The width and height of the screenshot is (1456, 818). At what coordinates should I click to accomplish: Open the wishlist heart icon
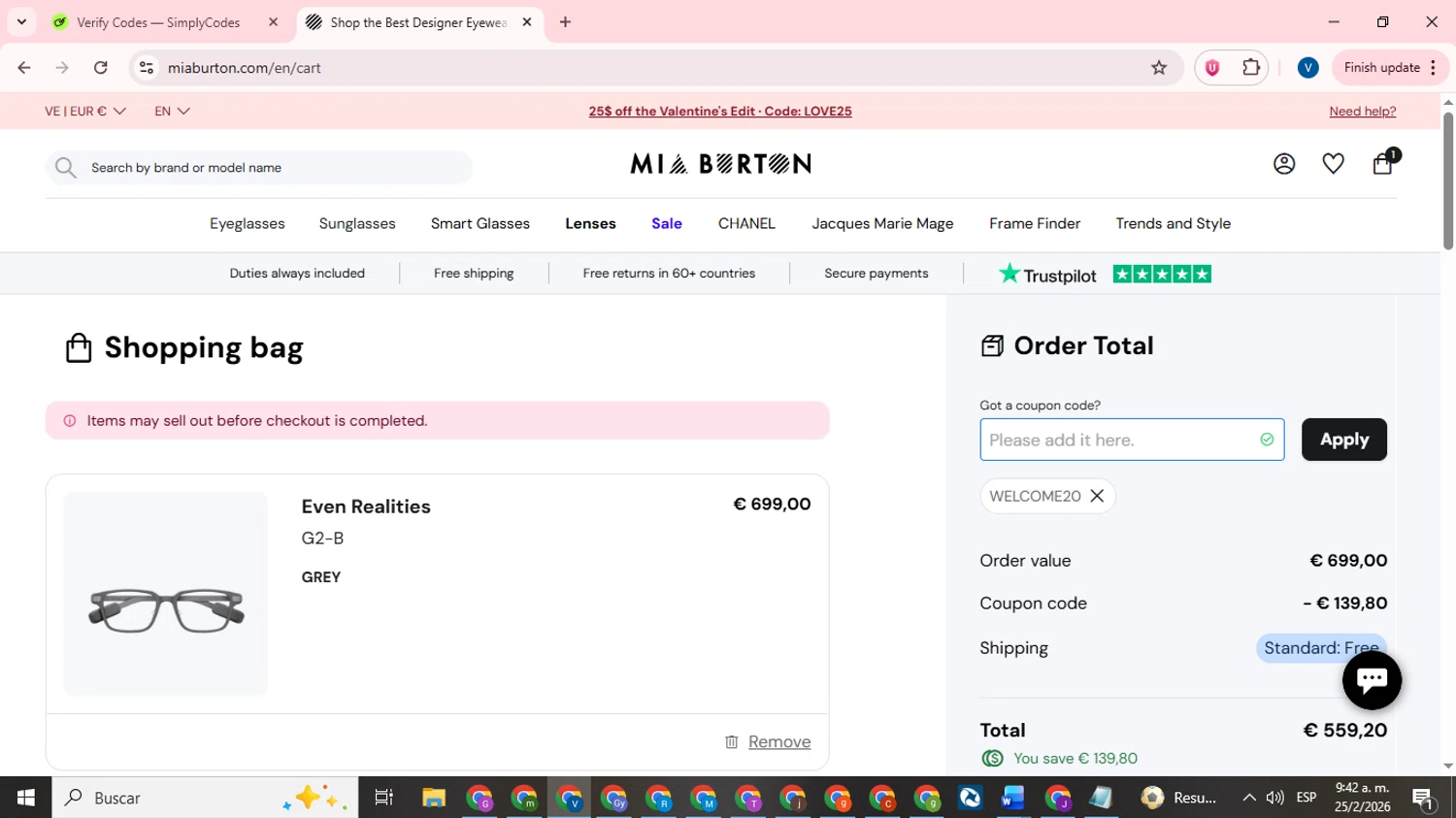(x=1334, y=164)
